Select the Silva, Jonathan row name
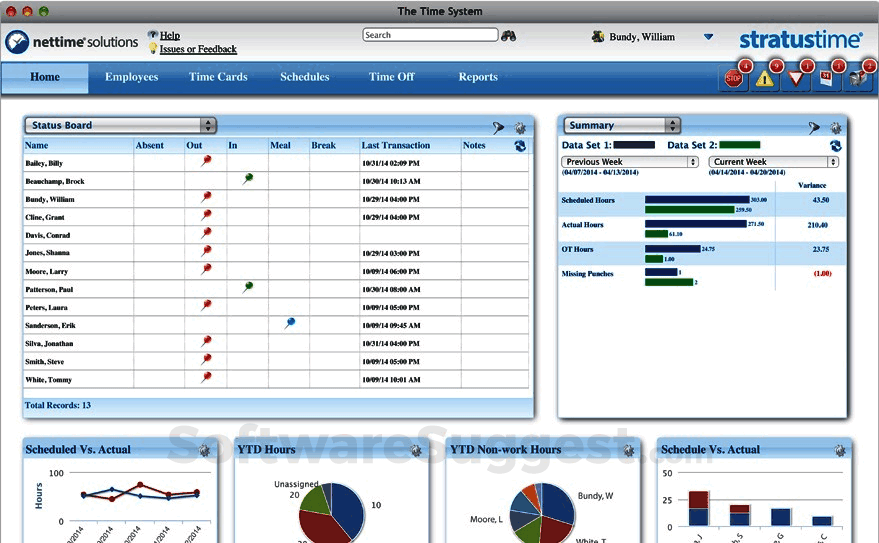The width and height of the screenshot is (879, 543). coord(49,344)
